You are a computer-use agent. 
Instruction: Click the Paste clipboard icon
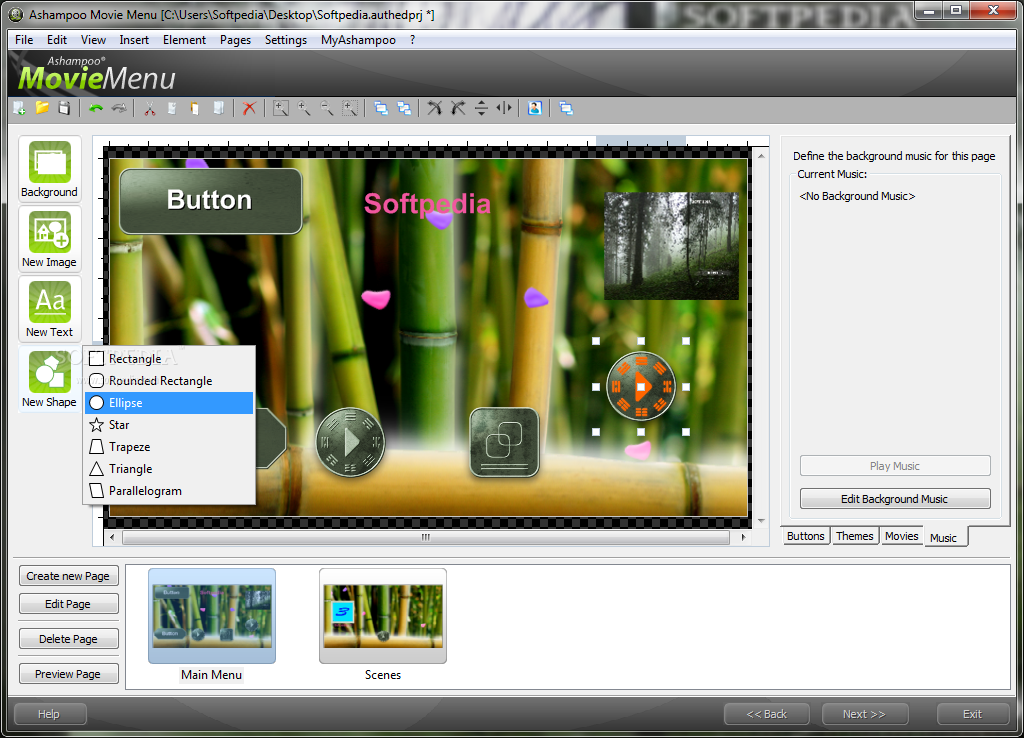(x=195, y=108)
